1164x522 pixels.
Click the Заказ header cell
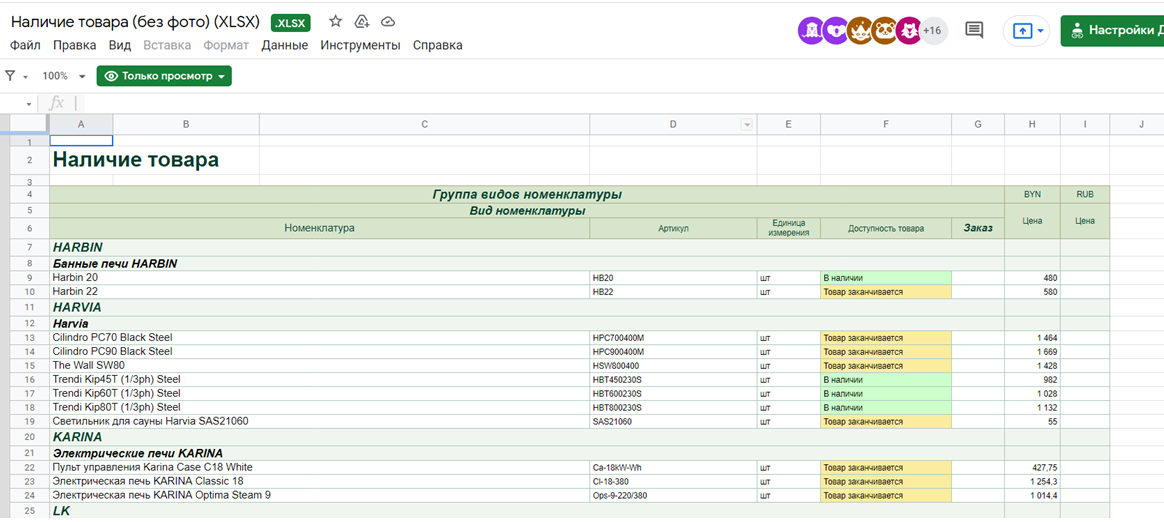point(978,228)
